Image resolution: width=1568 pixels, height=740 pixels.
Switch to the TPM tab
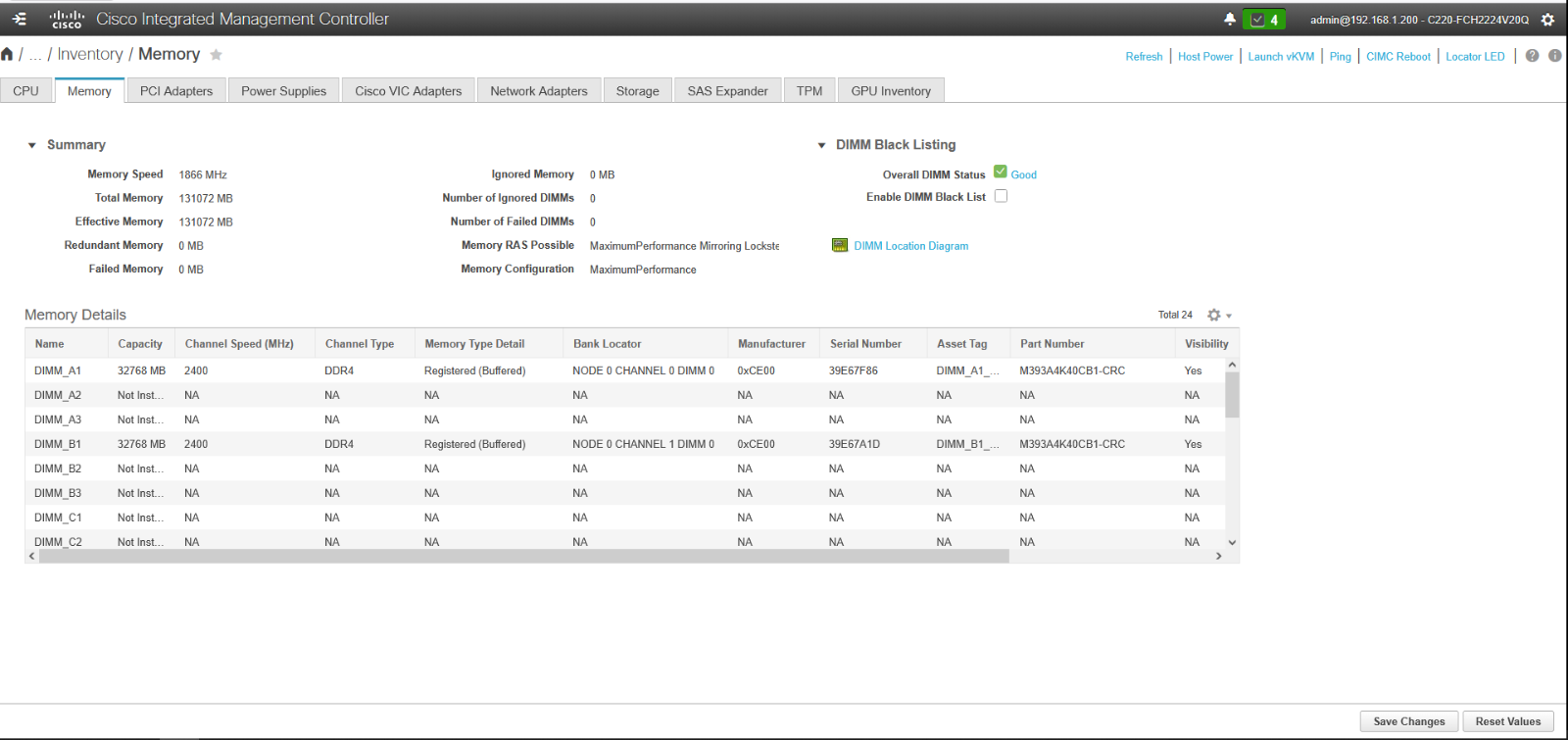tap(809, 90)
